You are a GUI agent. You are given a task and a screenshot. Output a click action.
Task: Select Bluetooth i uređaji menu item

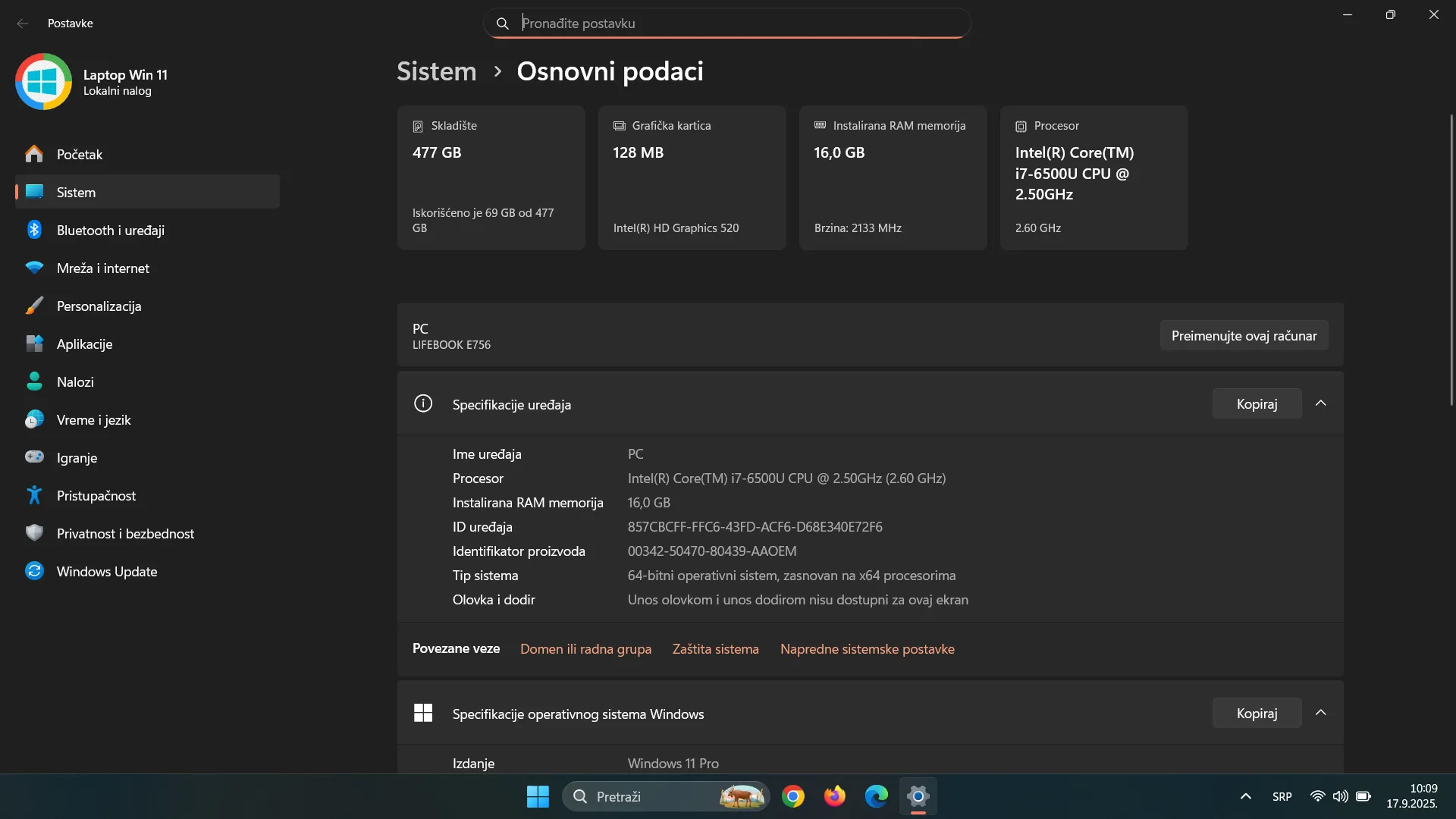click(147, 230)
